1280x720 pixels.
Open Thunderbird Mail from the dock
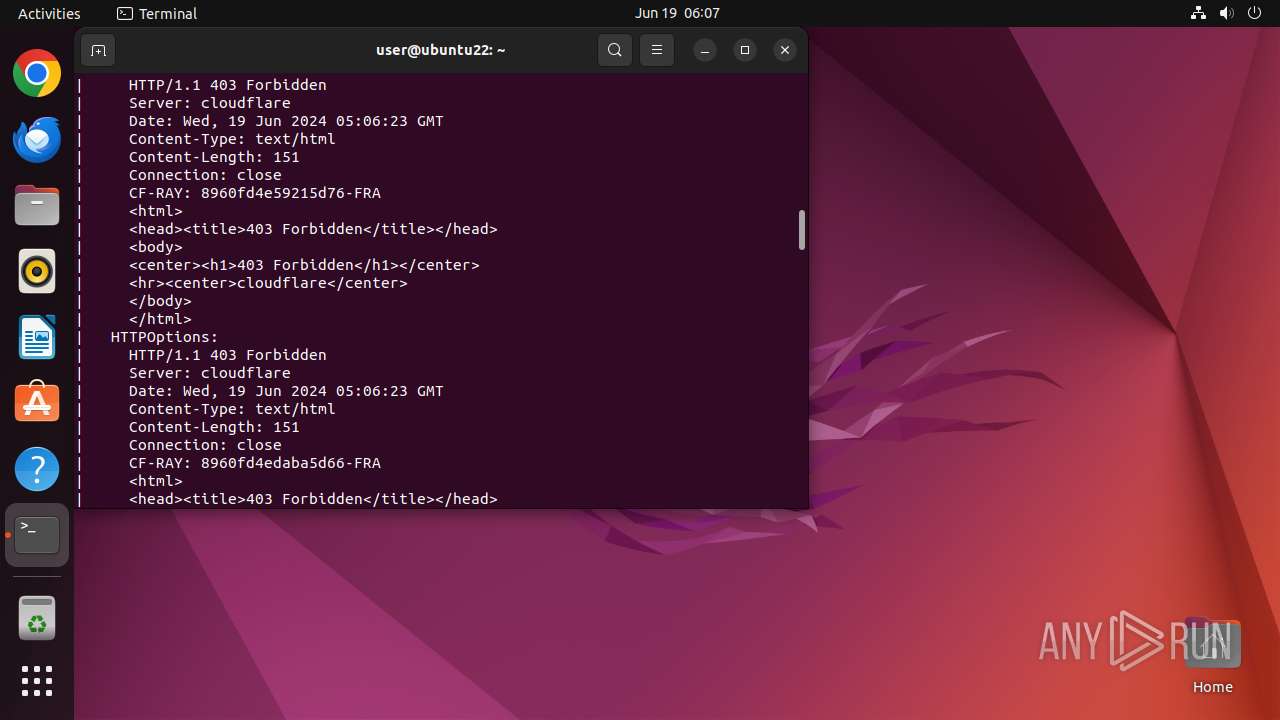click(x=37, y=139)
